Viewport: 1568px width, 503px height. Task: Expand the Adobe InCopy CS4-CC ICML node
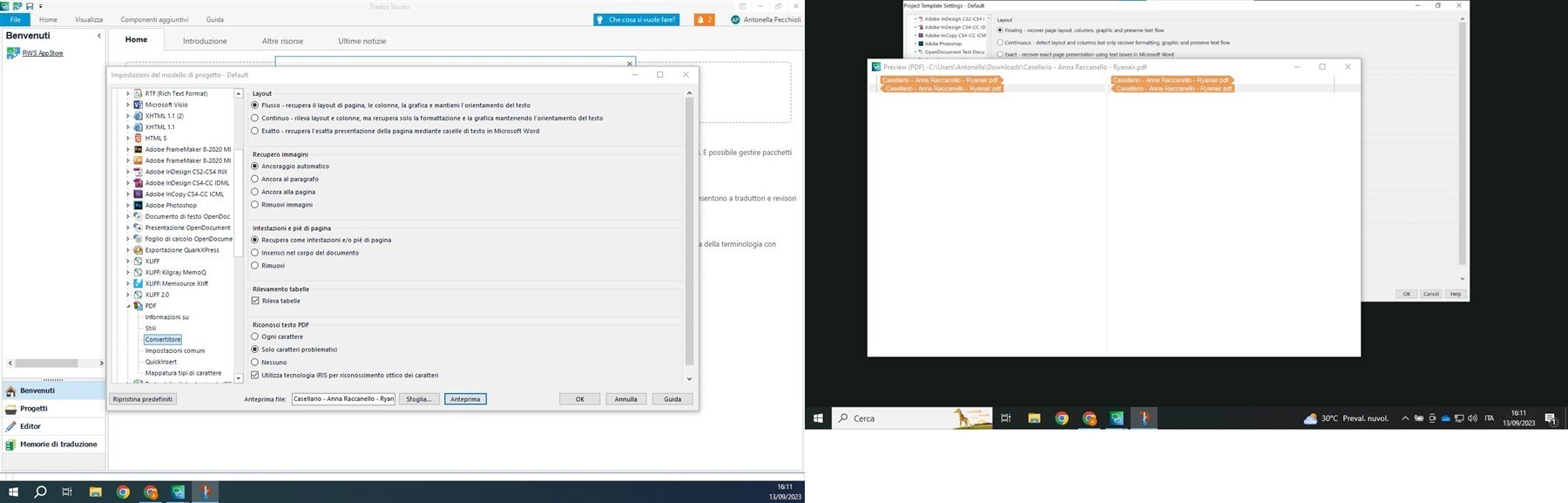click(128, 194)
